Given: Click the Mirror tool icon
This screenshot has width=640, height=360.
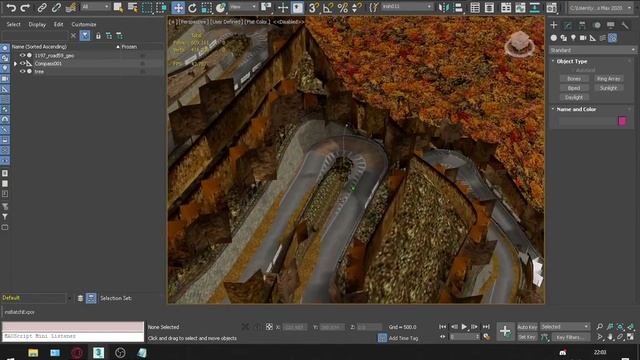Looking at the screenshot, I should pyautogui.click(x=444, y=7).
